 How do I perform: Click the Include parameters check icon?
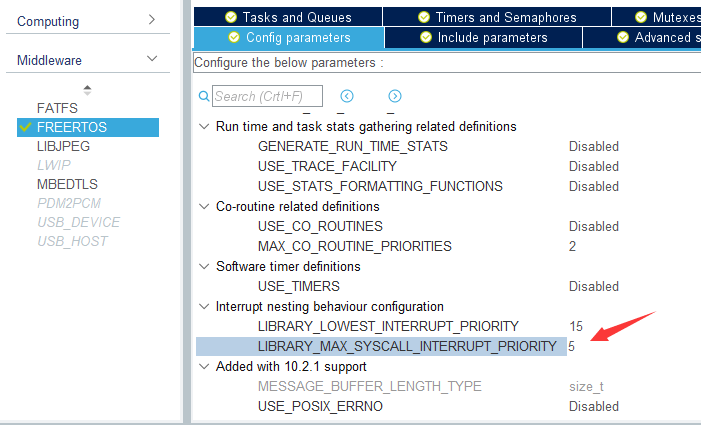pos(426,37)
